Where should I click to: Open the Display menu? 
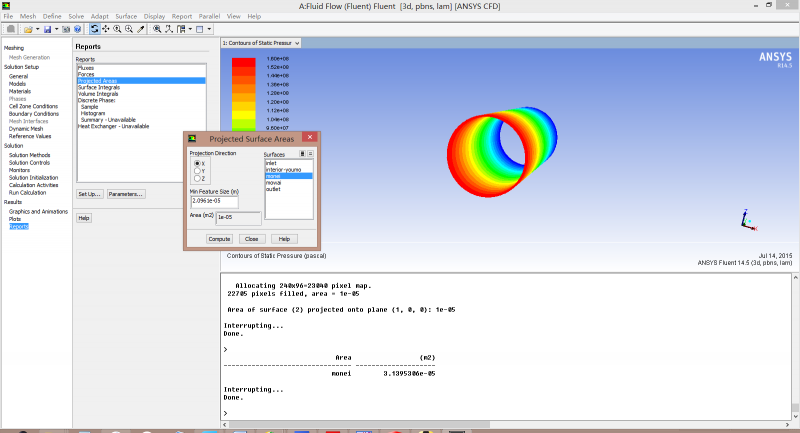tap(154, 16)
